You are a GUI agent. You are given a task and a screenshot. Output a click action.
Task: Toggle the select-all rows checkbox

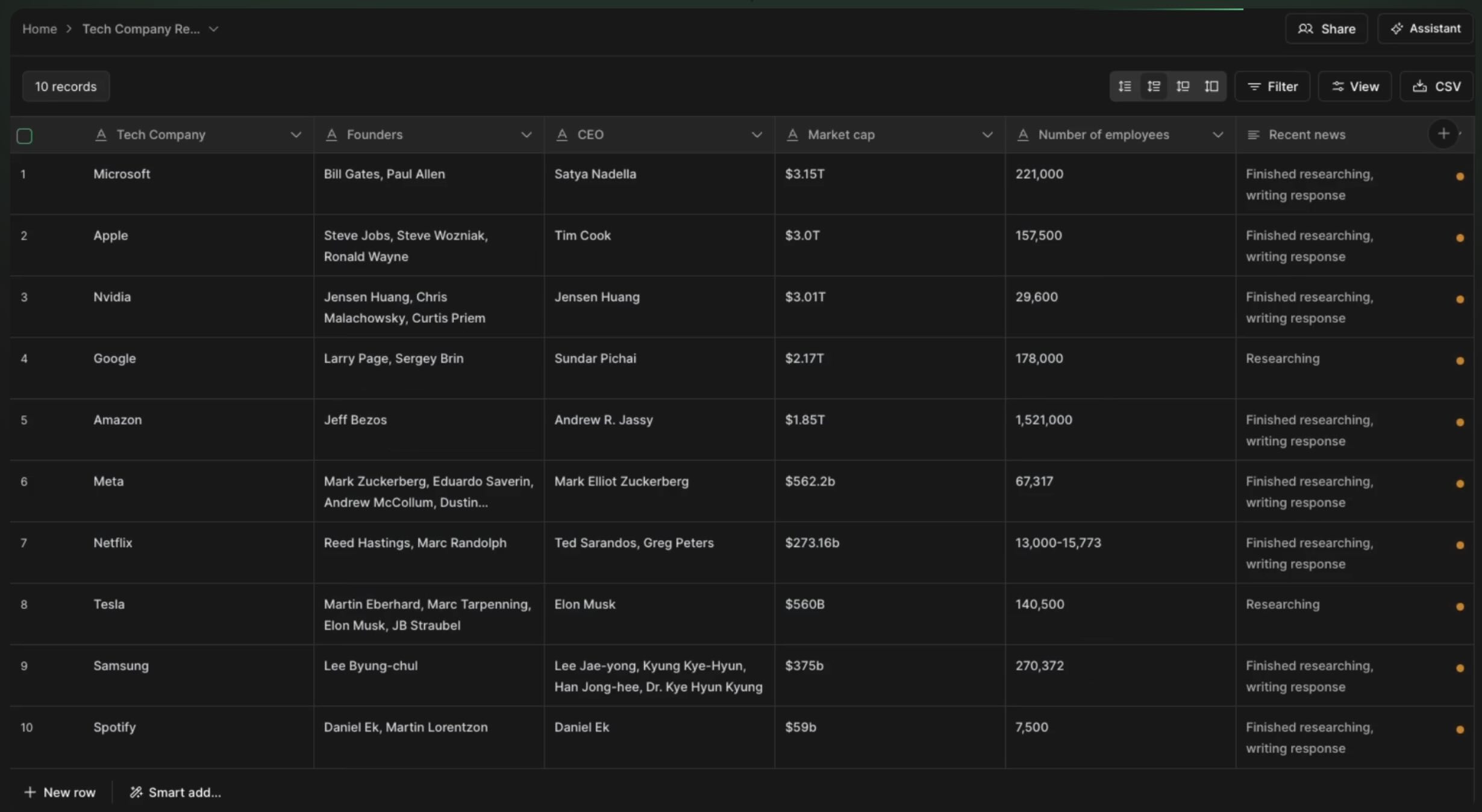tap(25, 136)
